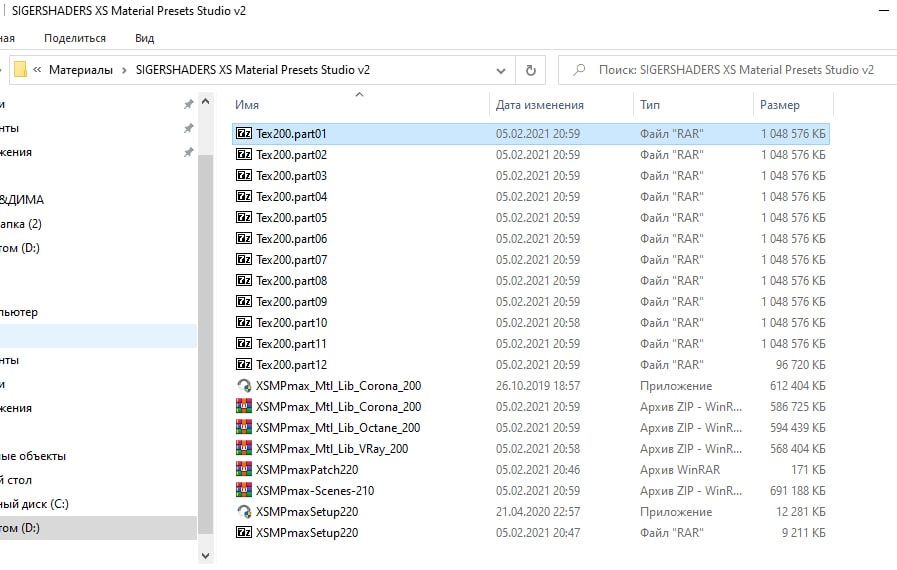
Task: Sort files by Размер column
Action: tap(780, 105)
